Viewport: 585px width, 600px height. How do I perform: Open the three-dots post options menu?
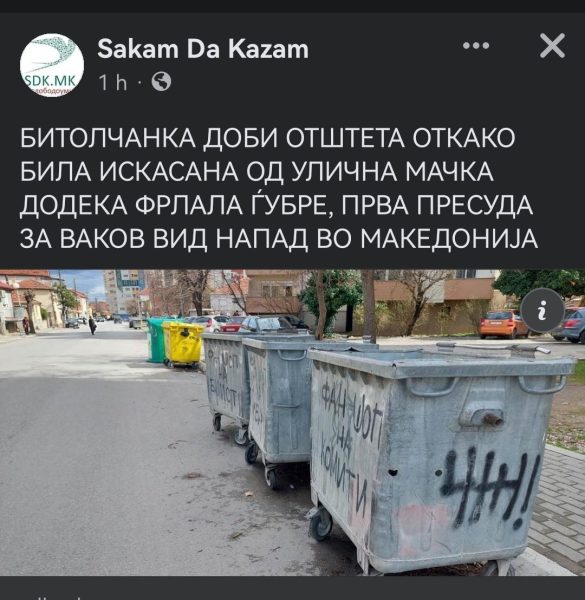coord(476,46)
